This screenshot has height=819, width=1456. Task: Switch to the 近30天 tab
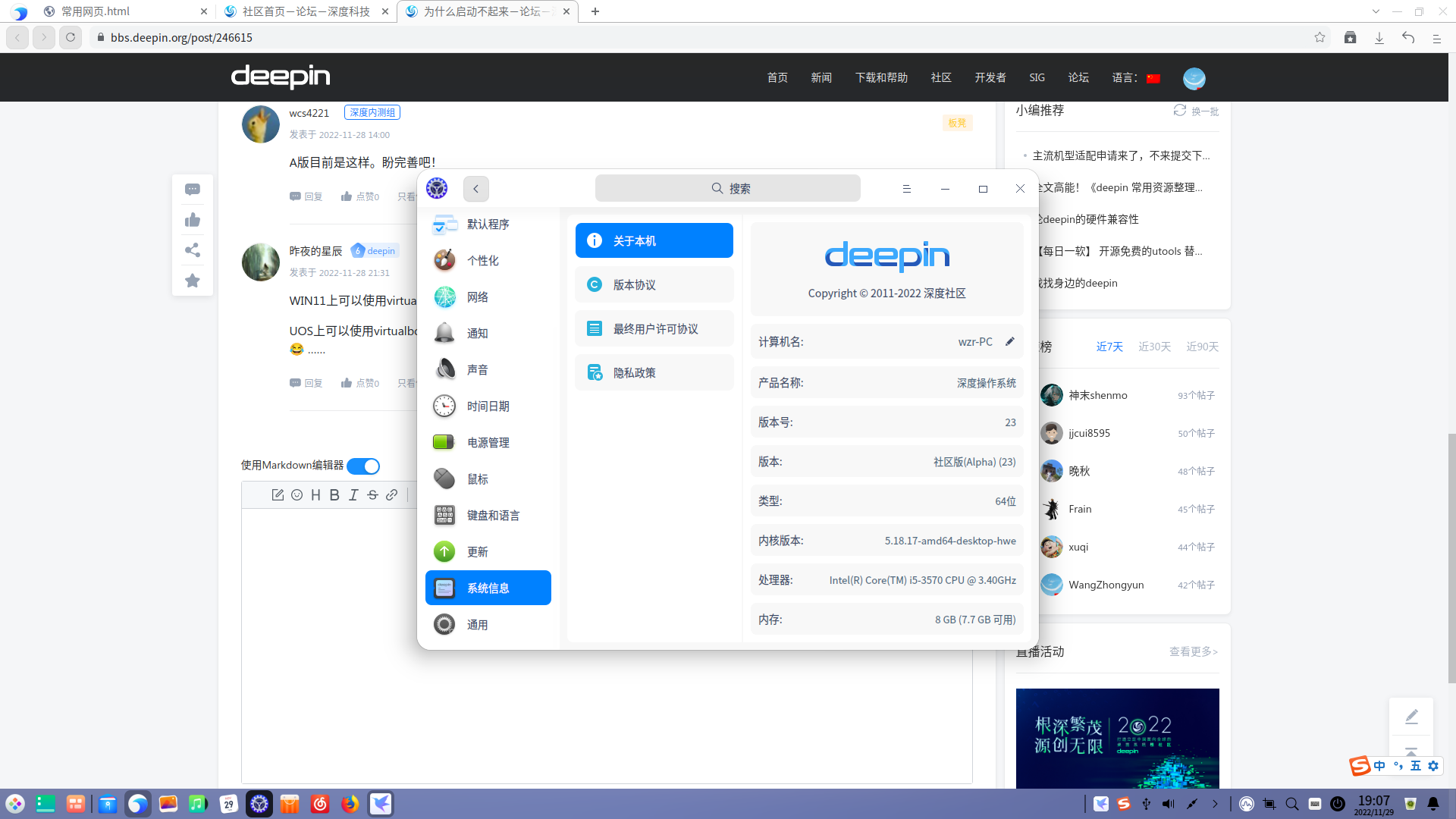tap(1153, 346)
